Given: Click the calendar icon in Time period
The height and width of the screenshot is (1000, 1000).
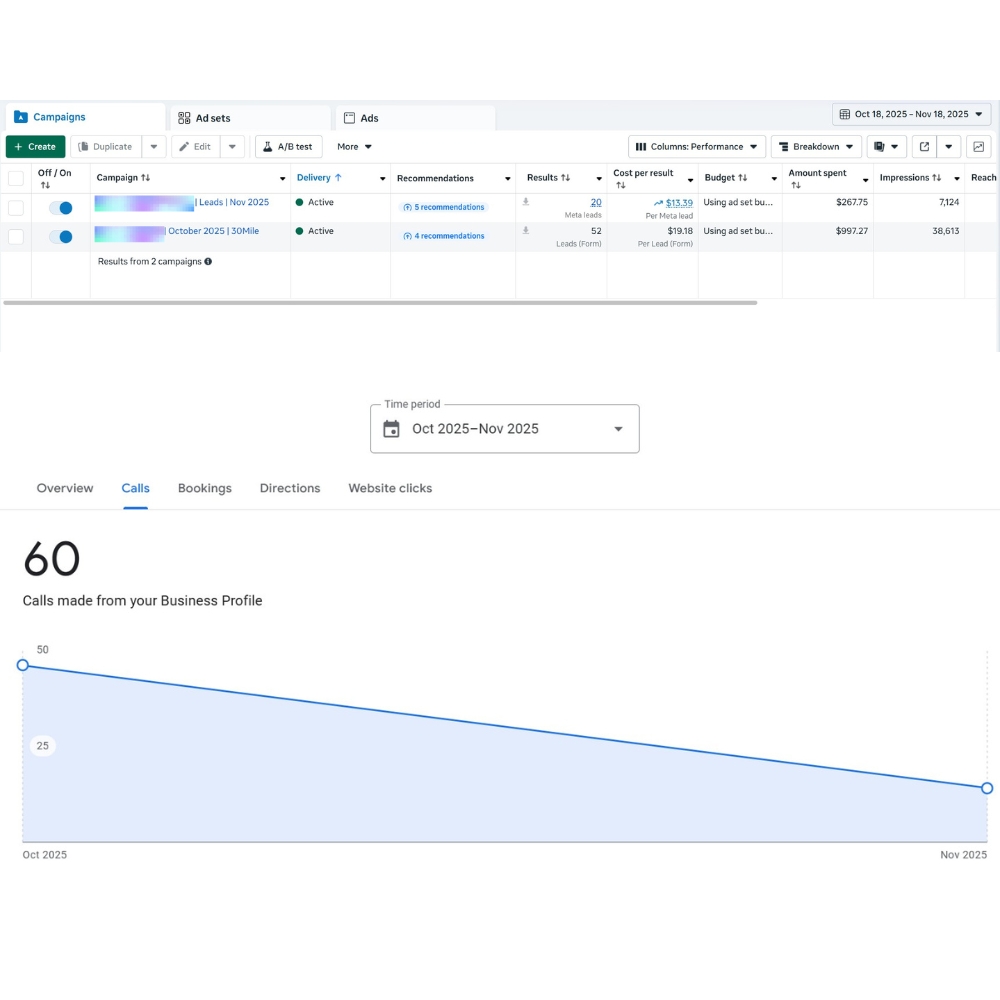Looking at the screenshot, I should tap(392, 429).
